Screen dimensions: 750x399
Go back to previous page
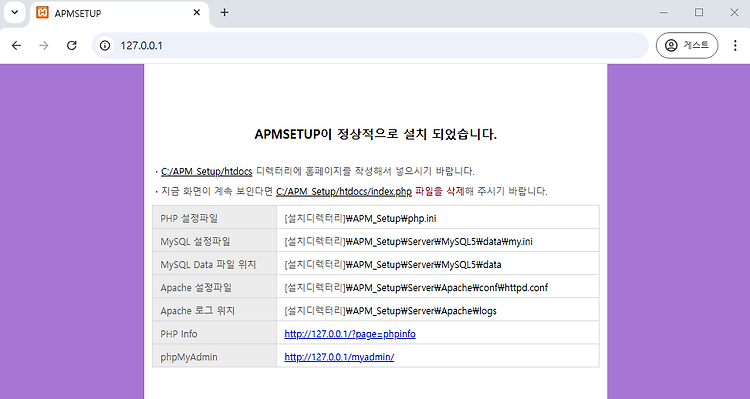click(x=16, y=45)
